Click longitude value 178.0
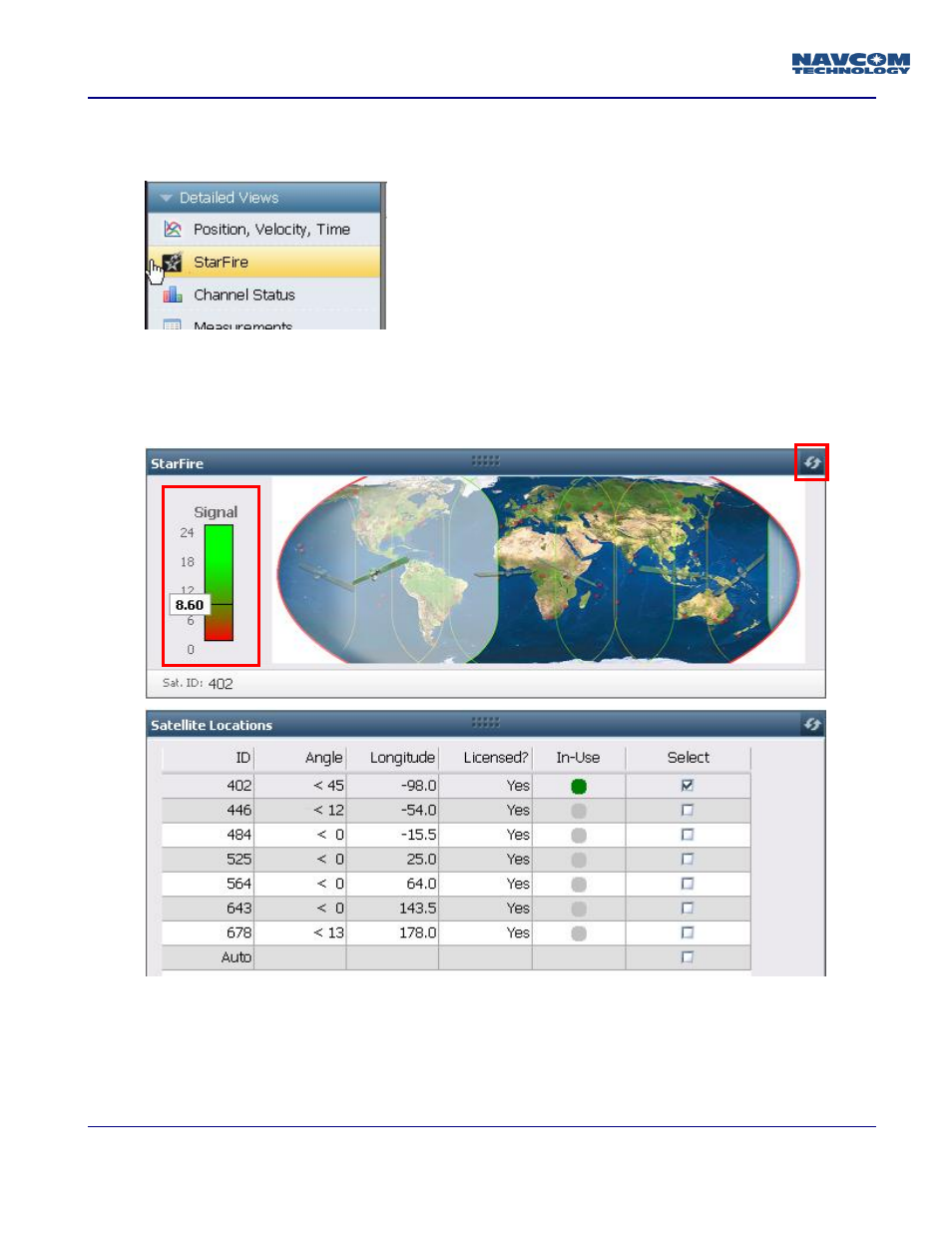The image size is (952, 1233). (417, 932)
